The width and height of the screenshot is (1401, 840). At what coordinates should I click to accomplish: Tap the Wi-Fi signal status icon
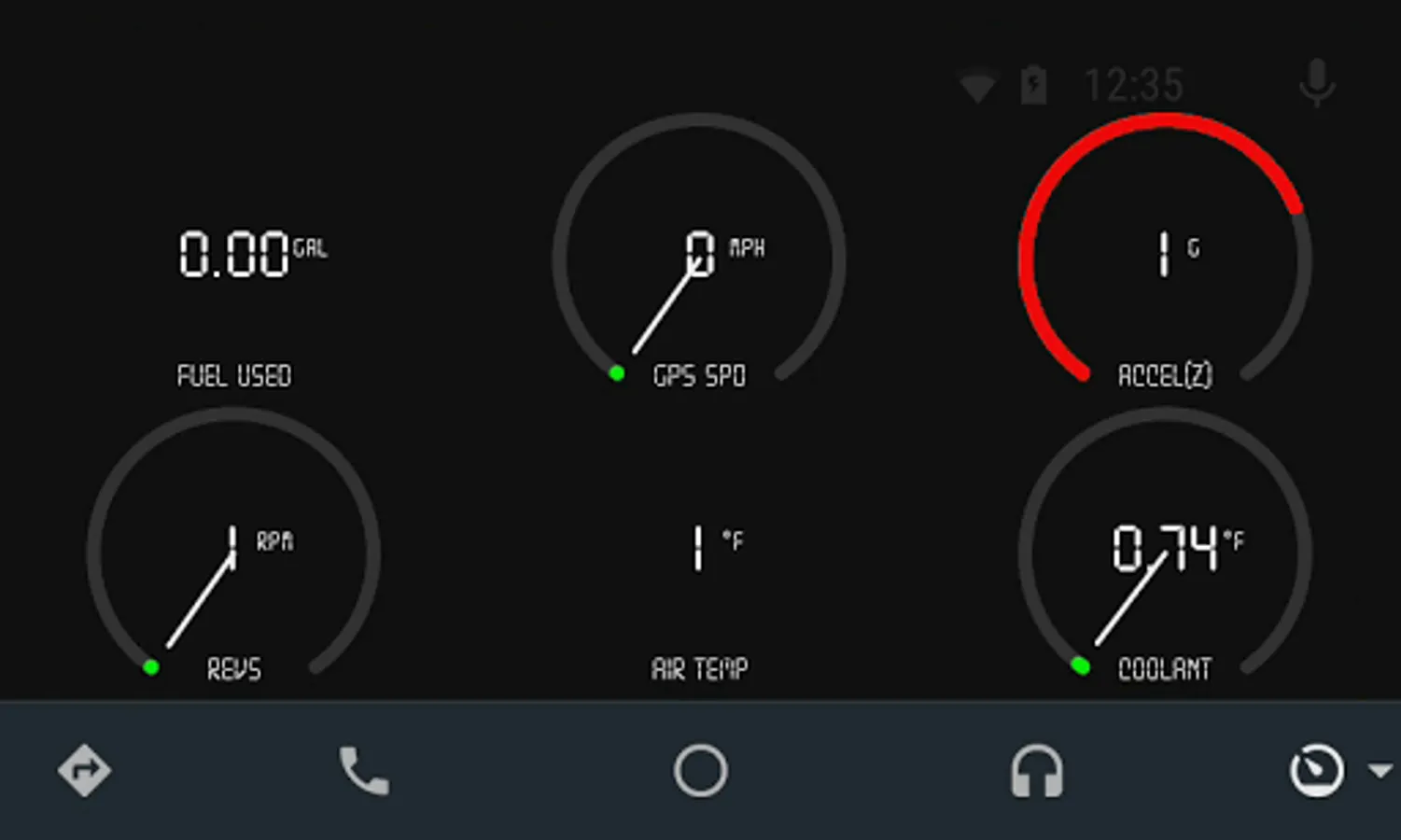point(977,87)
